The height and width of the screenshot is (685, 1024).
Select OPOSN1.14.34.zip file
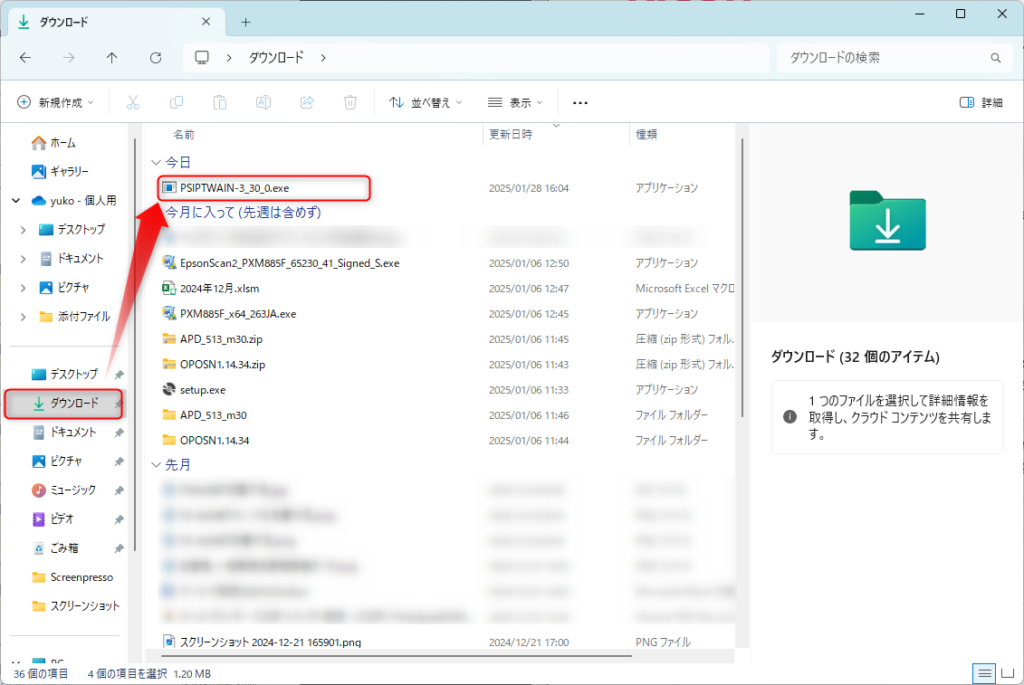223,364
